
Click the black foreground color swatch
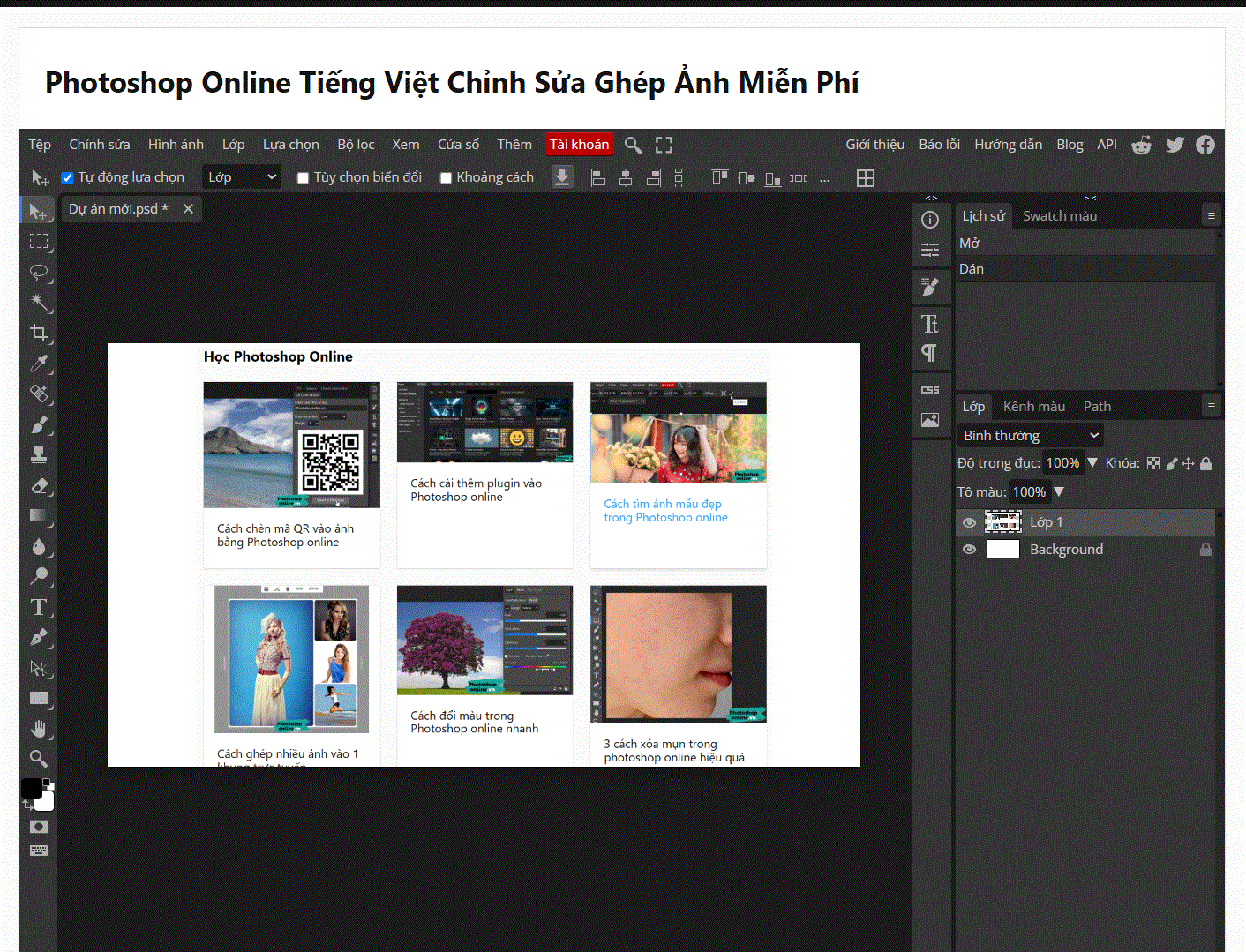pyautogui.click(x=32, y=788)
